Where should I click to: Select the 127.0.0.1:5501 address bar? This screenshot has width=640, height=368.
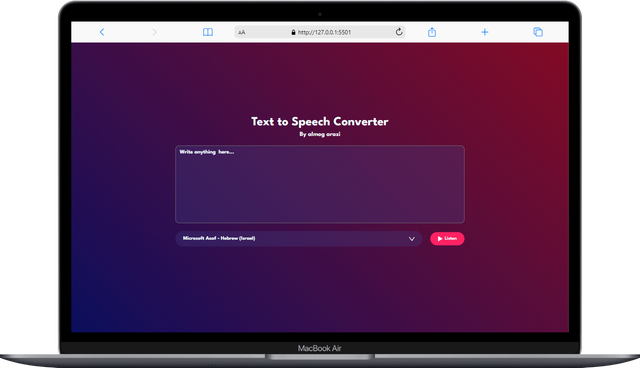[320, 32]
